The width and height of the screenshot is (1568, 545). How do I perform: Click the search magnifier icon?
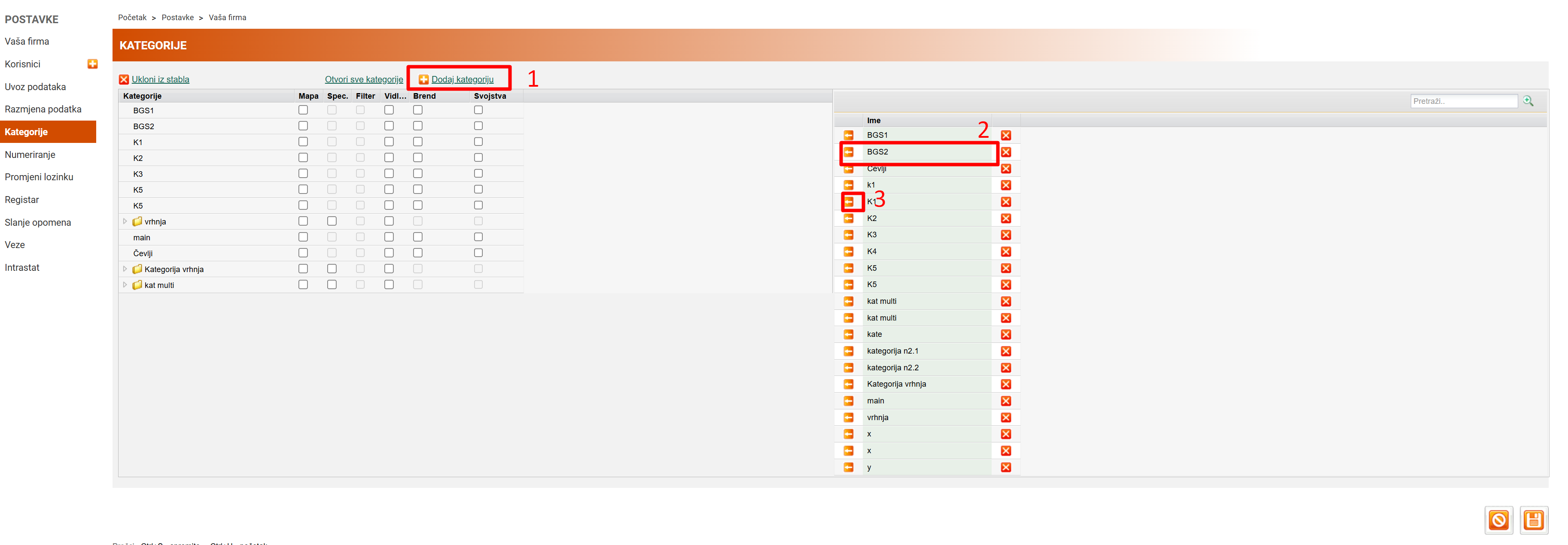click(x=1528, y=101)
